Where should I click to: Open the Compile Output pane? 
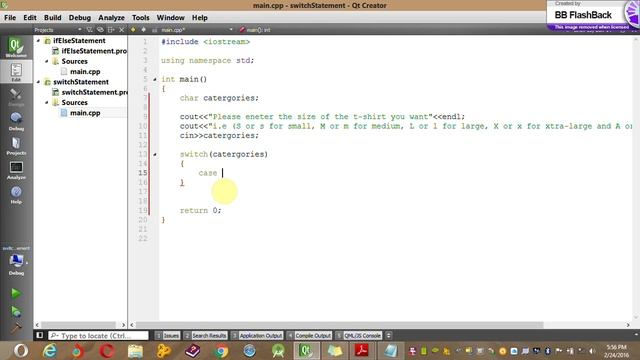tap(309, 336)
